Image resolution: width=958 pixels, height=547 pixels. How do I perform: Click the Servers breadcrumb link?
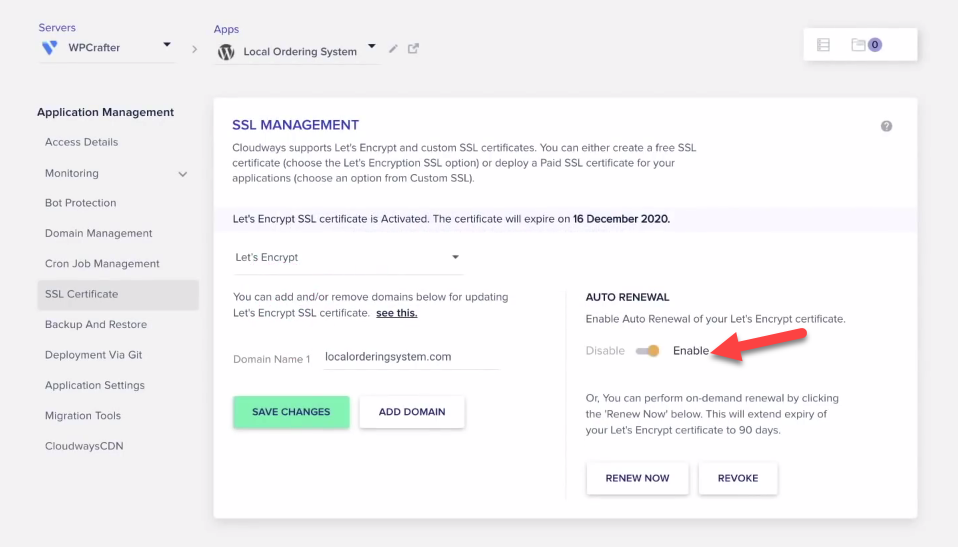(57, 28)
